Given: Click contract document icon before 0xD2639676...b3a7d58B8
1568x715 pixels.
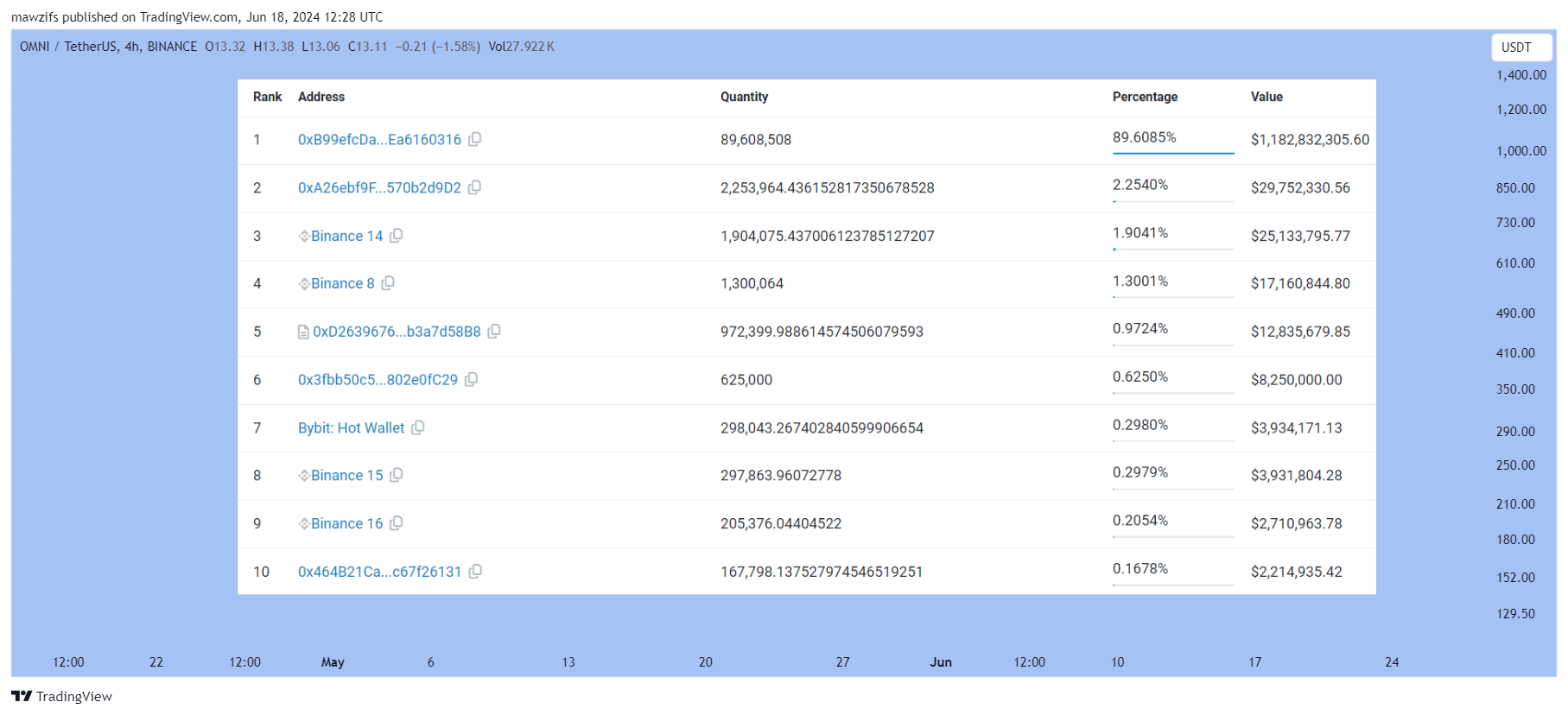Looking at the screenshot, I should (303, 332).
